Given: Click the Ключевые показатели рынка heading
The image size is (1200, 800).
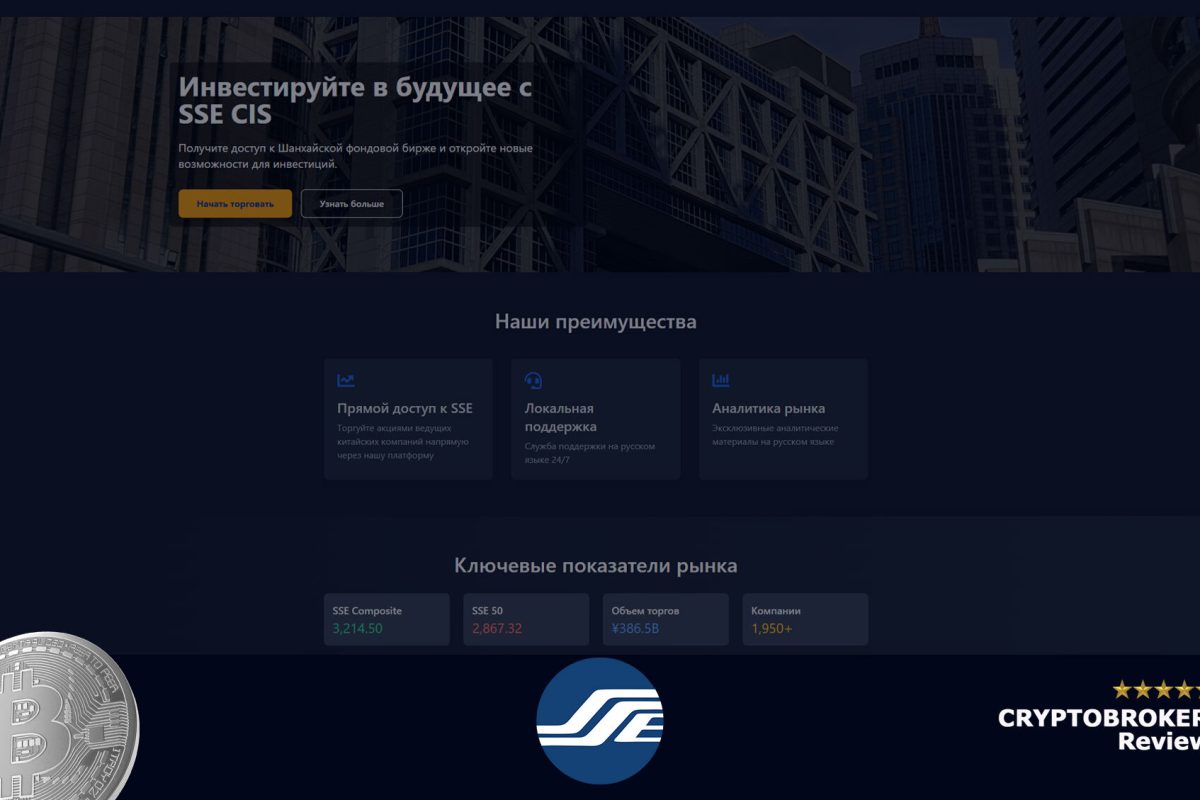Looking at the screenshot, I should tap(596, 566).
